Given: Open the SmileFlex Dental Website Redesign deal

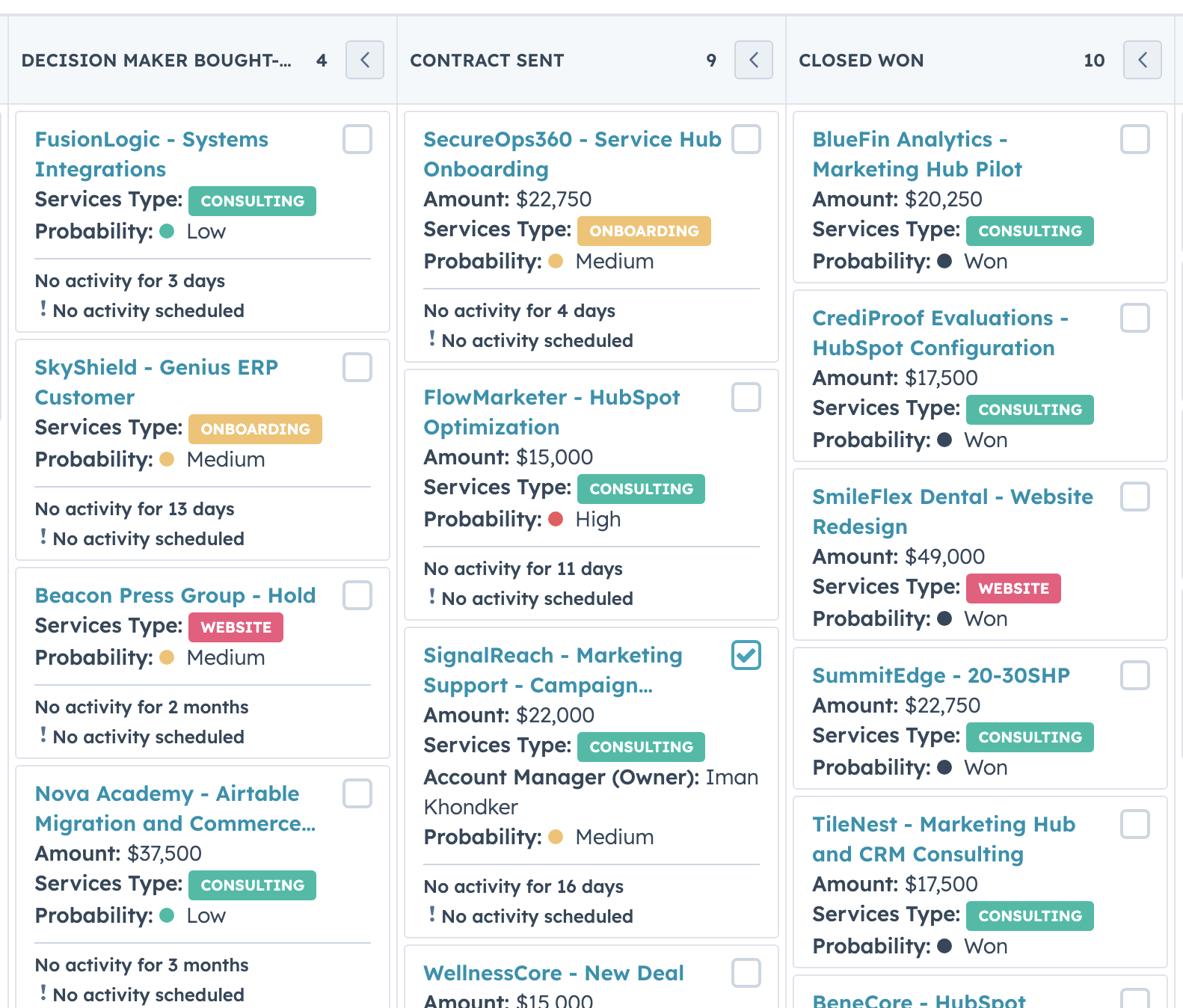Looking at the screenshot, I should point(953,511).
